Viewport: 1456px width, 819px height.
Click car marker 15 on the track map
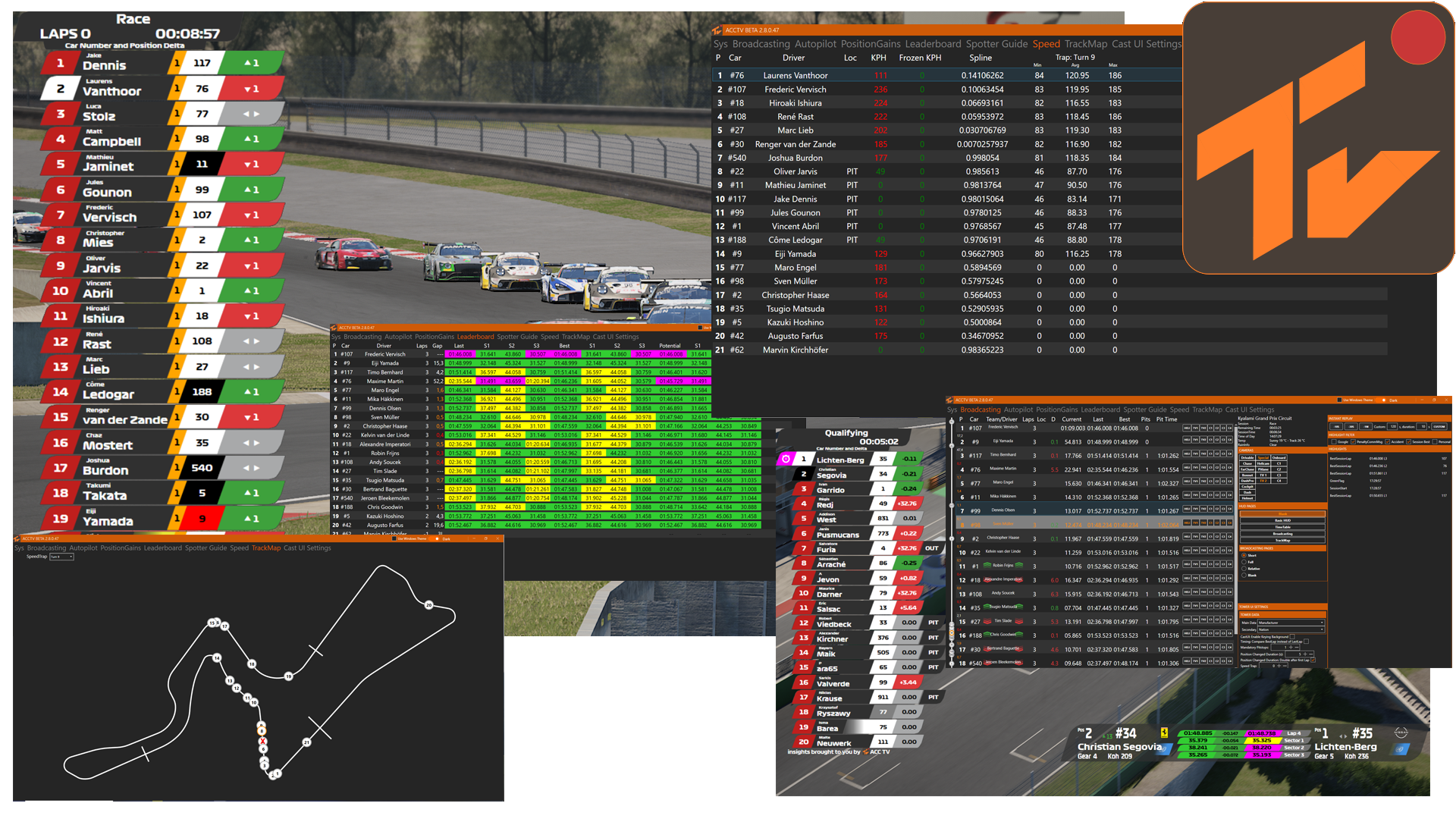(212, 623)
